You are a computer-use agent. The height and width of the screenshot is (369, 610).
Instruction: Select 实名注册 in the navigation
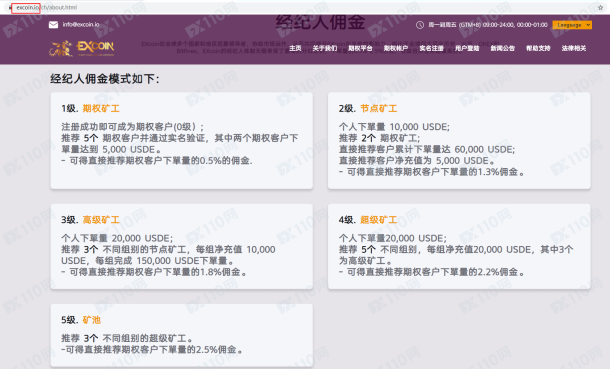431,48
